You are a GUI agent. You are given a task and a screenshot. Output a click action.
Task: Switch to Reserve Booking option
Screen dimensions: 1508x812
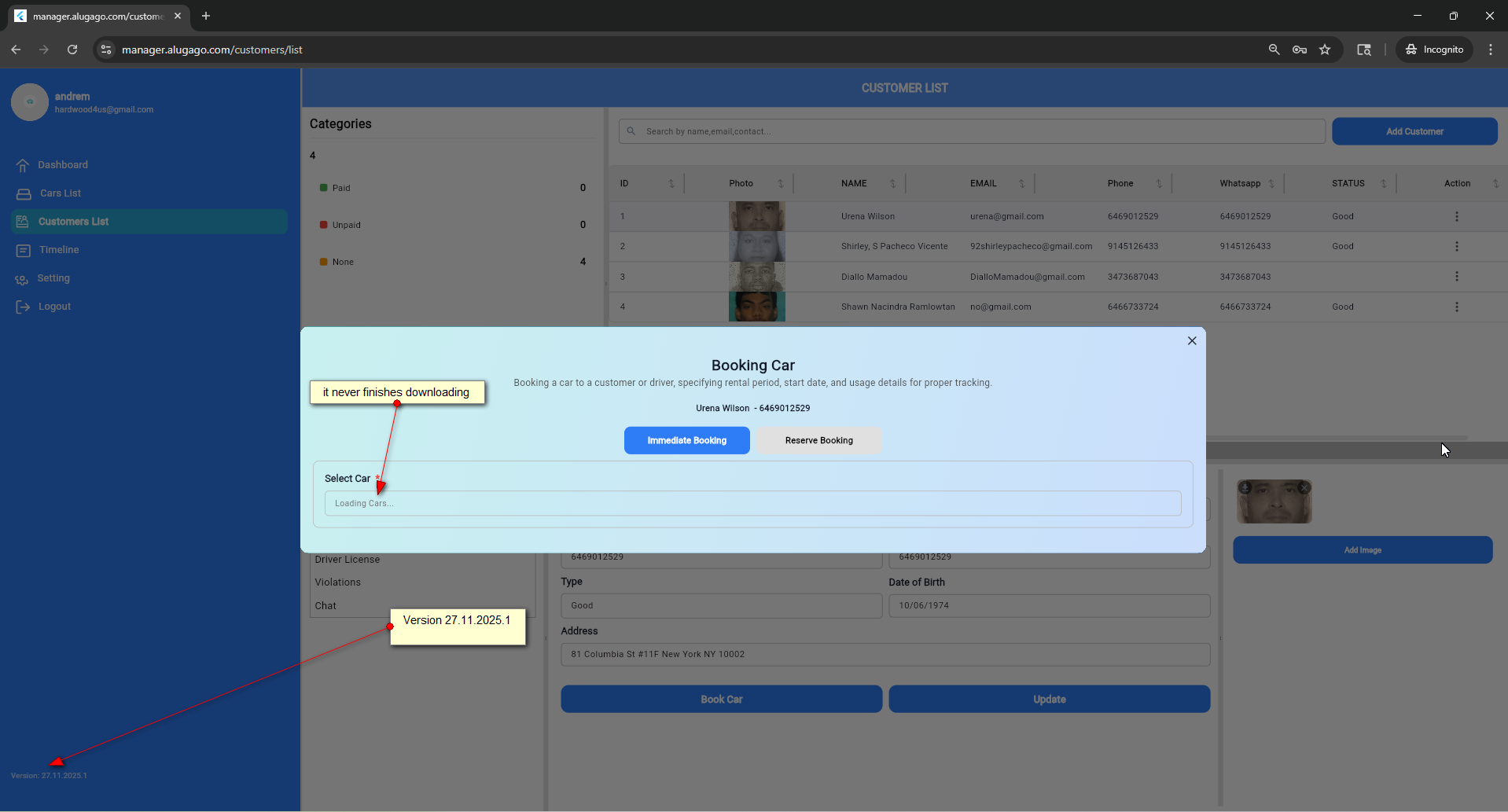coord(818,440)
